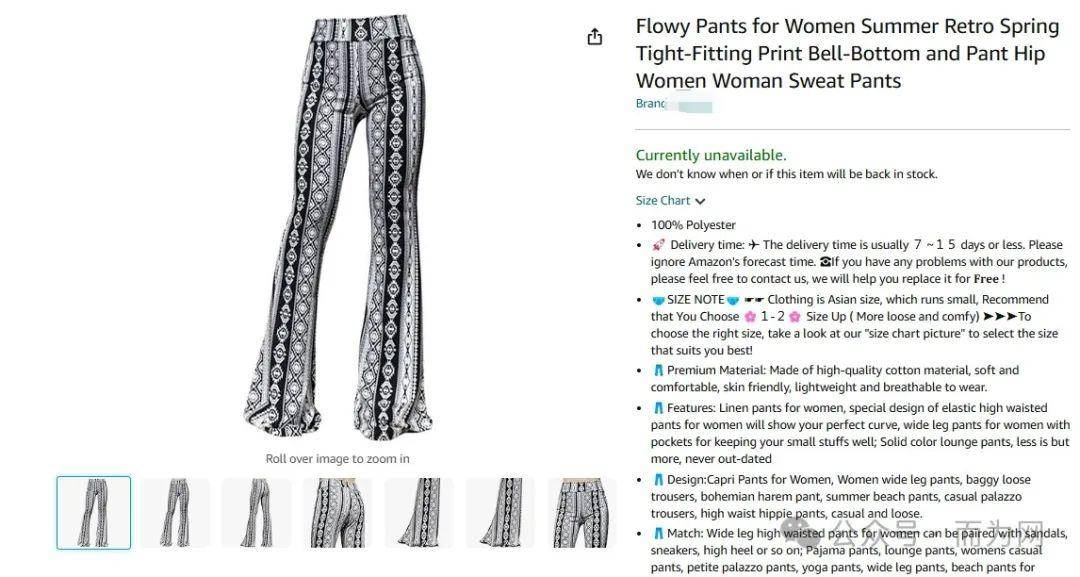Select the third back-view full pants thumbnail
1080x577 pixels.
point(256,513)
